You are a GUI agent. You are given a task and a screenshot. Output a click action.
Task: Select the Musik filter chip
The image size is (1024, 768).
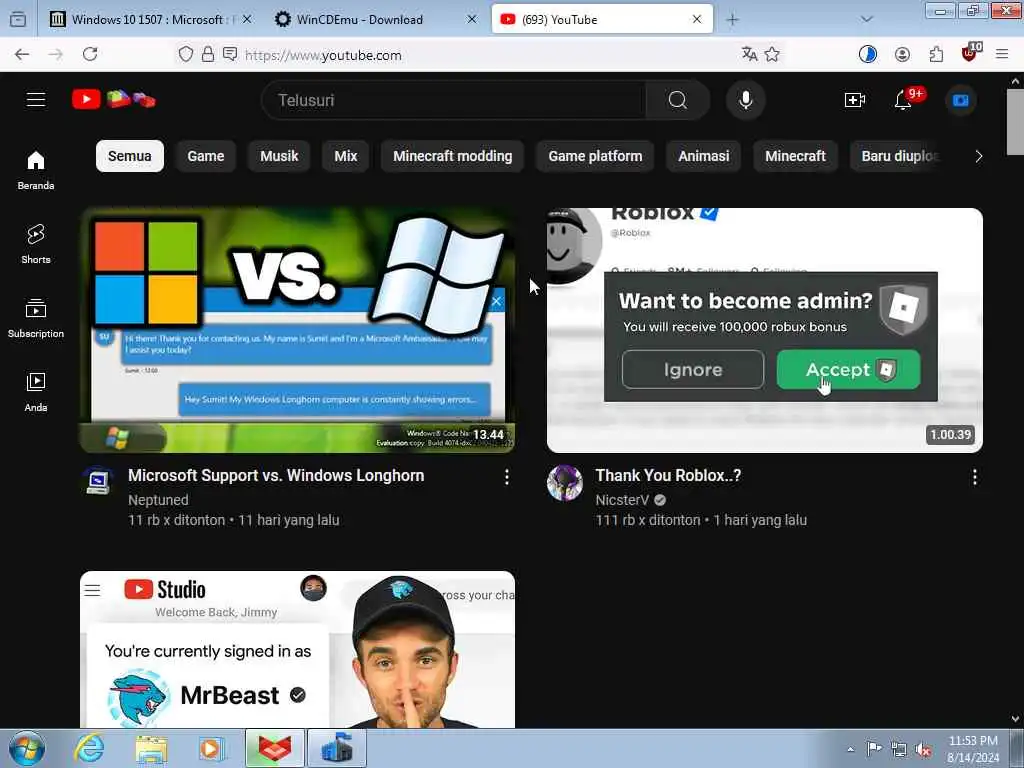click(x=279, y=156)
